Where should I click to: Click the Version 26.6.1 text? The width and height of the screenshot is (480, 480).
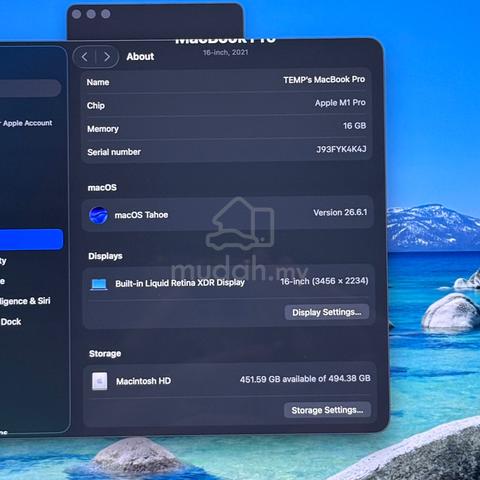[x=340, y=212]
